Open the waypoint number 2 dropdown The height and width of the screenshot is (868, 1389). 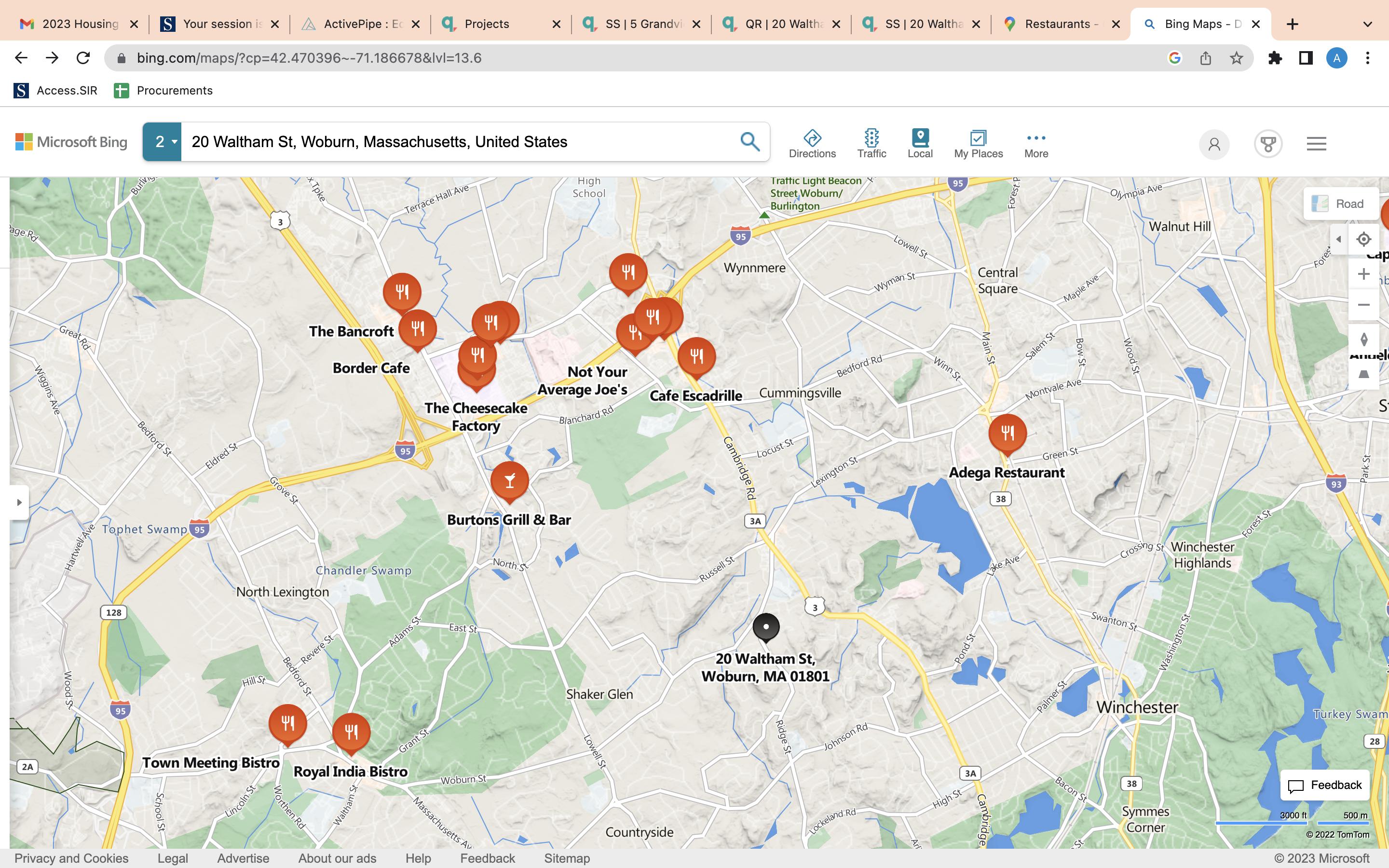pos(163,142)
